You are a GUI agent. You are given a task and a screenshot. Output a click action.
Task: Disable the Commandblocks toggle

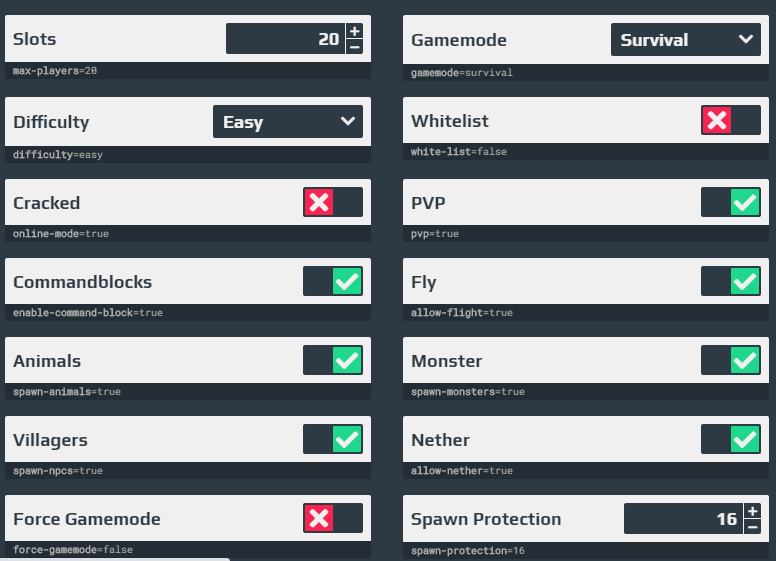(x=333, y=281)
